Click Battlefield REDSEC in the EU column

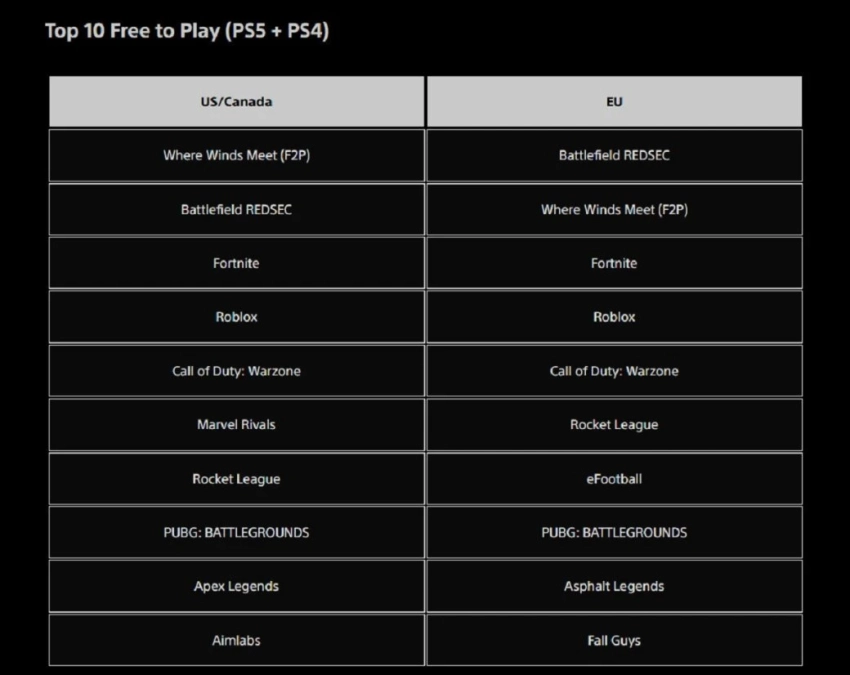tap(614, 155)
